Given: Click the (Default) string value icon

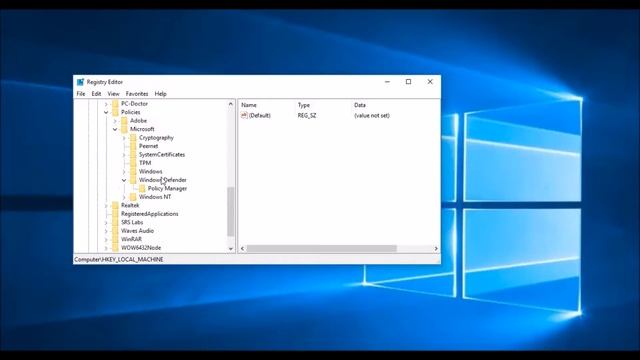Looking at the screenshot, I should point(244,116).
